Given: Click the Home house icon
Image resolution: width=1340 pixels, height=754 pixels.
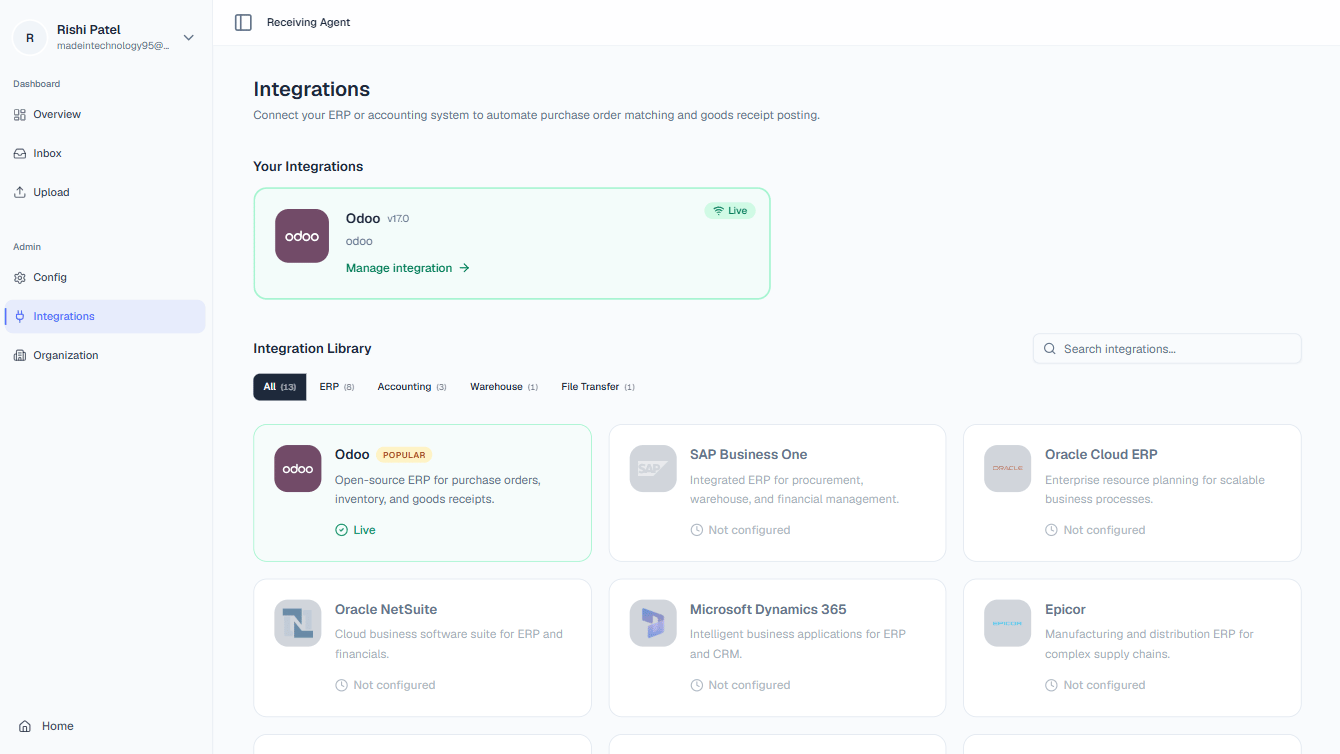Looking at the screenshot, I should tap(25, 727).
